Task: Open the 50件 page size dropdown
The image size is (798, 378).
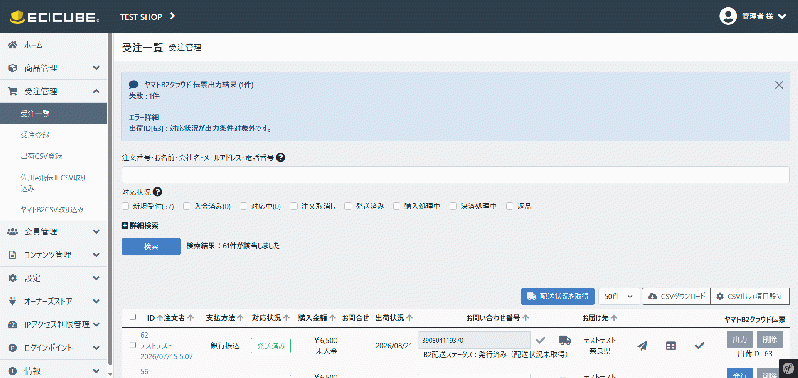Action: [619, 297]
